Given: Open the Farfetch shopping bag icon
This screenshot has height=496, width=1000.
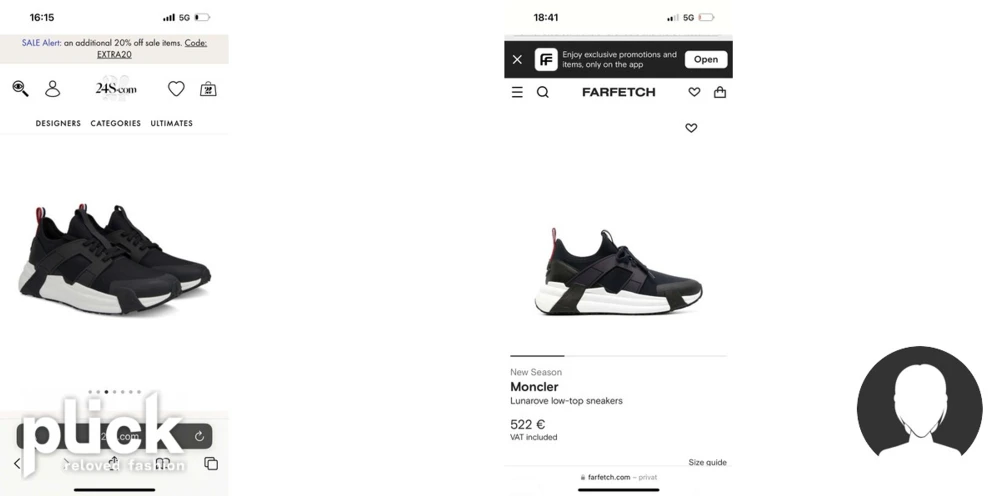Looking at the screenshot, I should tap(720, 92).
